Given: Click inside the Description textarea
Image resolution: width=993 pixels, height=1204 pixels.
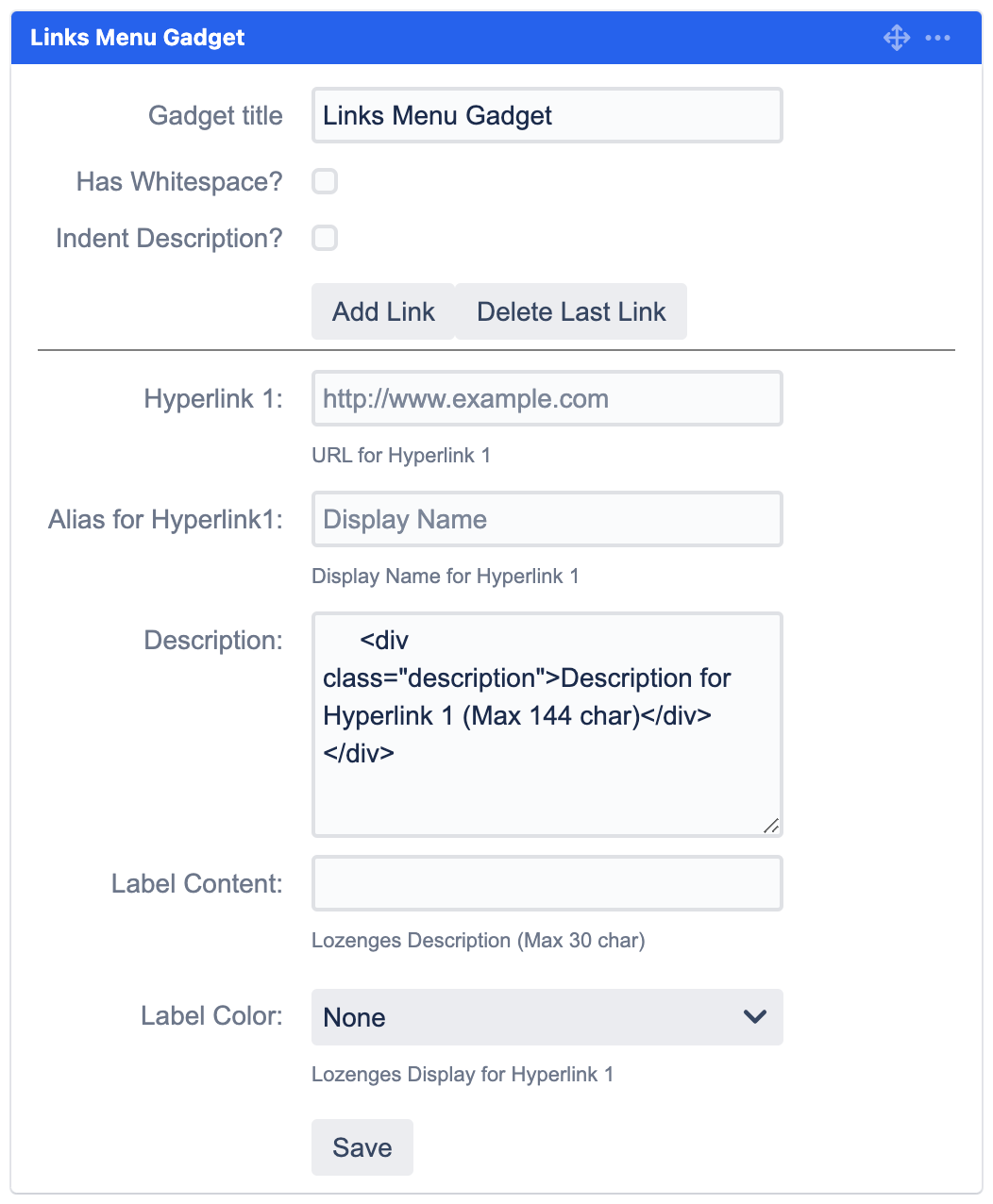Looking at the screenshot, I should (x=547, y=725).
